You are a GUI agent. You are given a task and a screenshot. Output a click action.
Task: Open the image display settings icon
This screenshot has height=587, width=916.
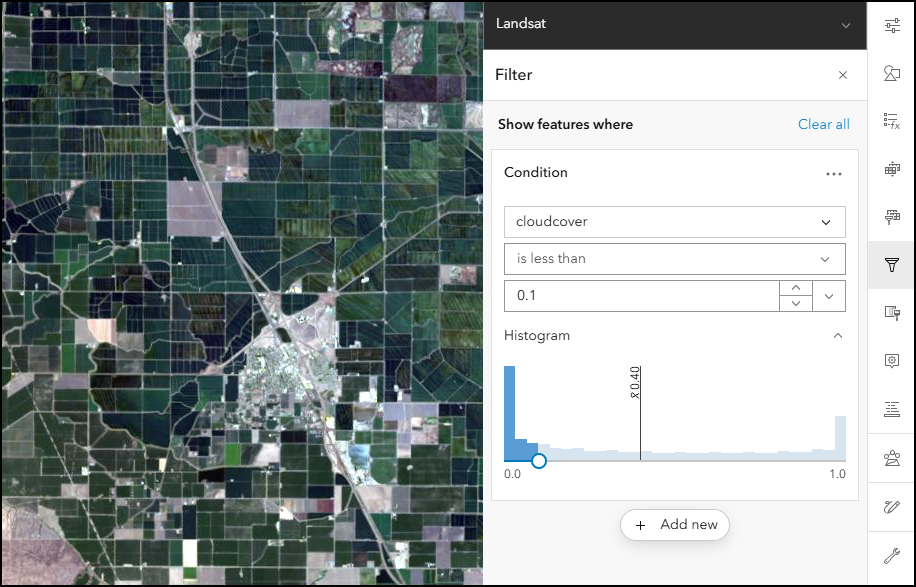(x=890, y=216)
